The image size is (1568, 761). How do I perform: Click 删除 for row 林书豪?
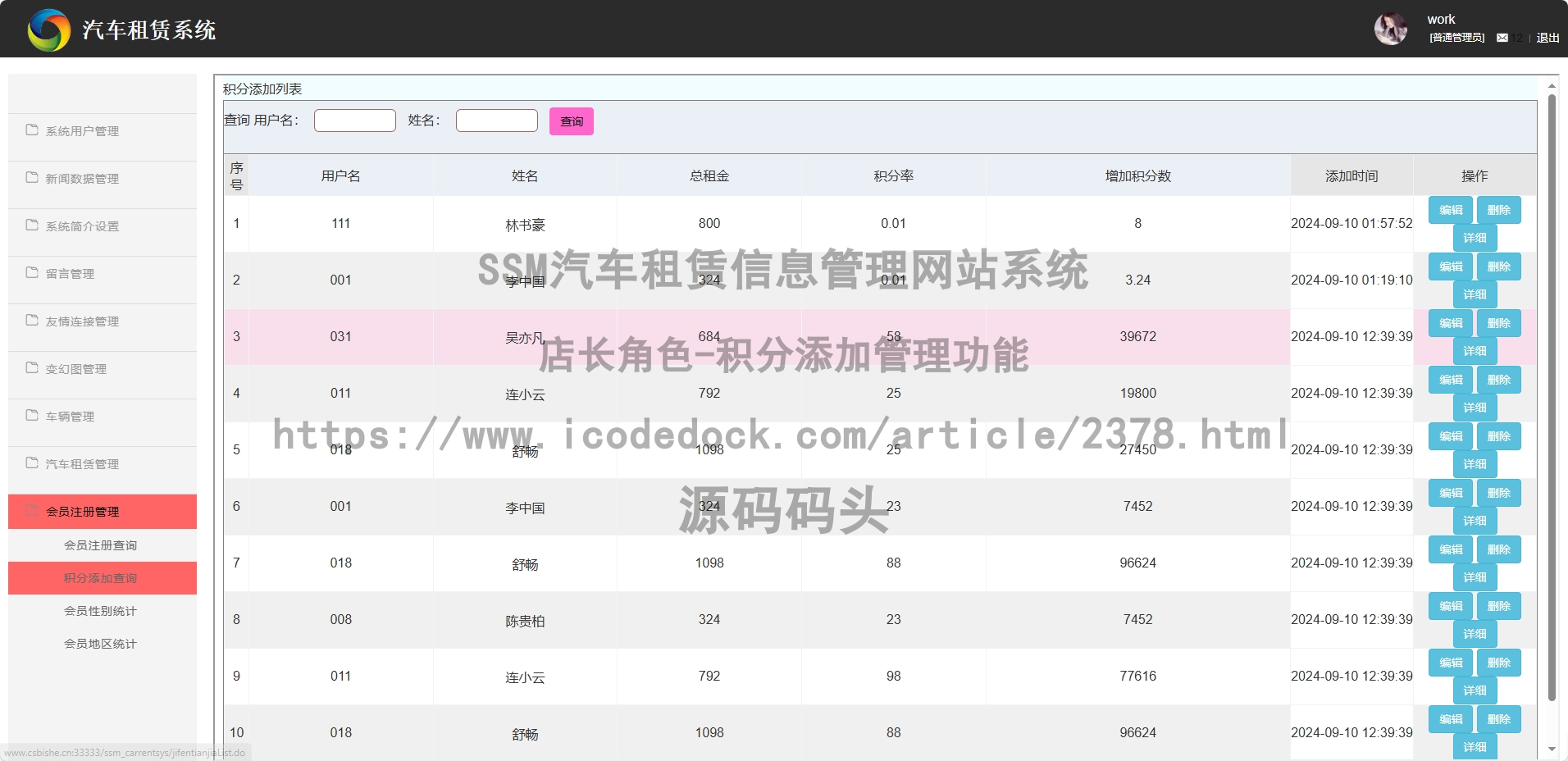pyautogui.click(x=1499, y=210)
